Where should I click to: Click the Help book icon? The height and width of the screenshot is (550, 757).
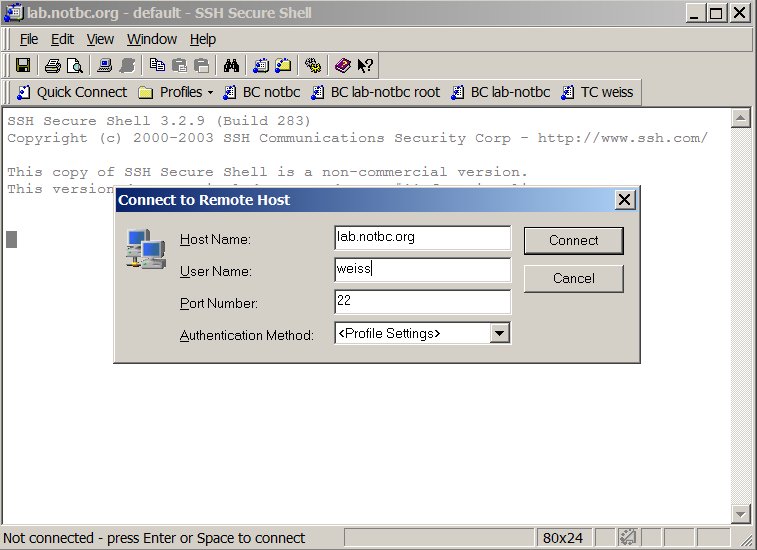343,66
